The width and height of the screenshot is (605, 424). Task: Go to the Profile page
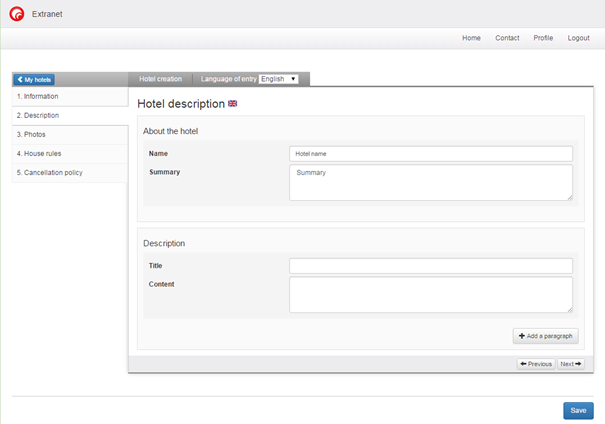click(x=543, y=38)
